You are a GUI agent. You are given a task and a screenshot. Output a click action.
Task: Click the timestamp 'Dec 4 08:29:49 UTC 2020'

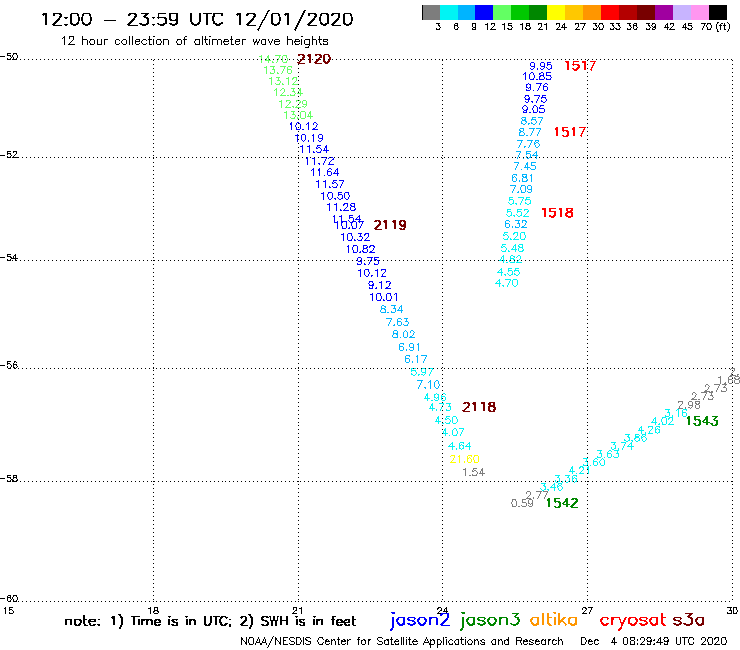click(x=654, y=642)
